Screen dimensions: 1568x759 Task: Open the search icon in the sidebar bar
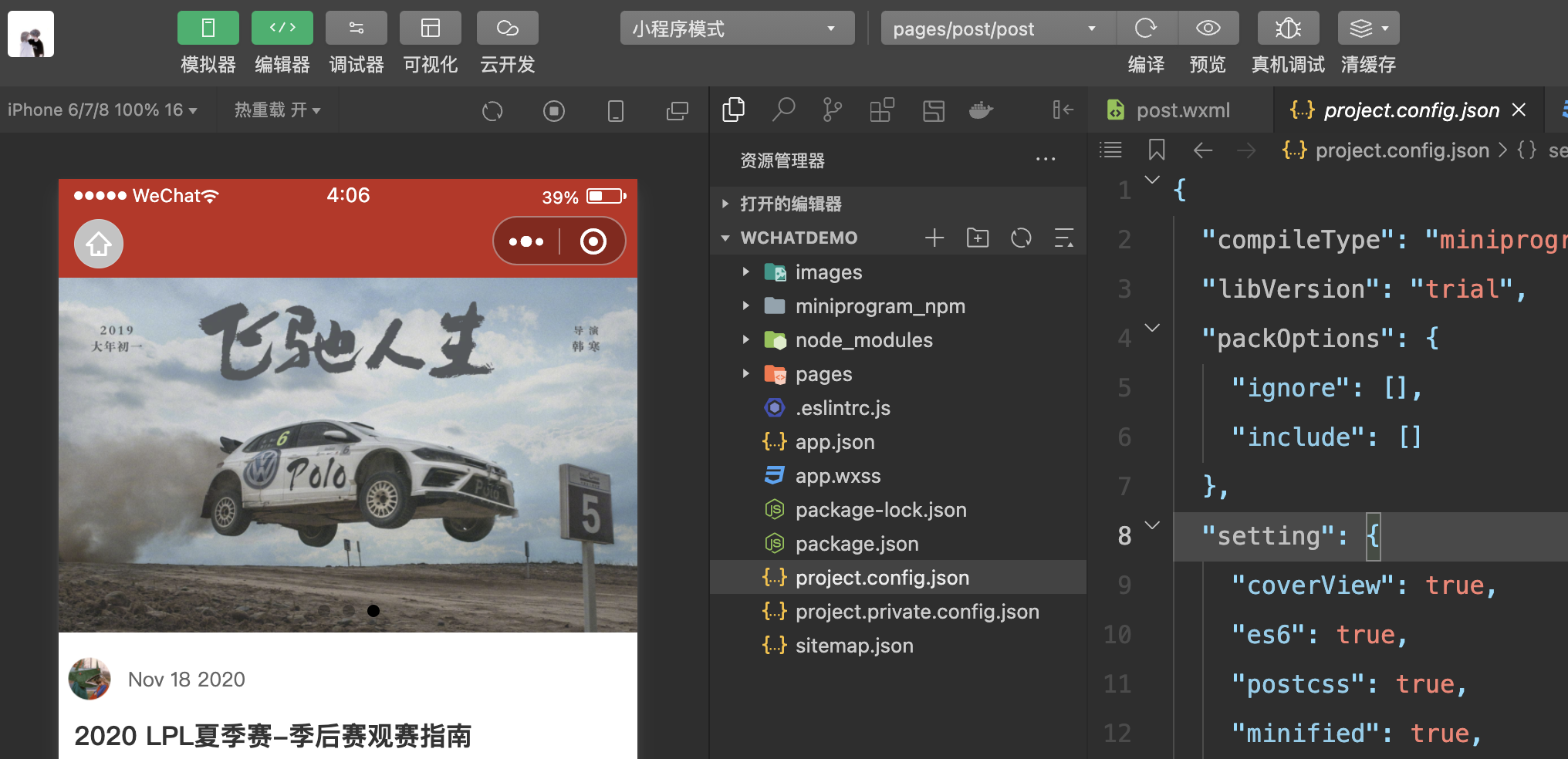coord(783,110)
